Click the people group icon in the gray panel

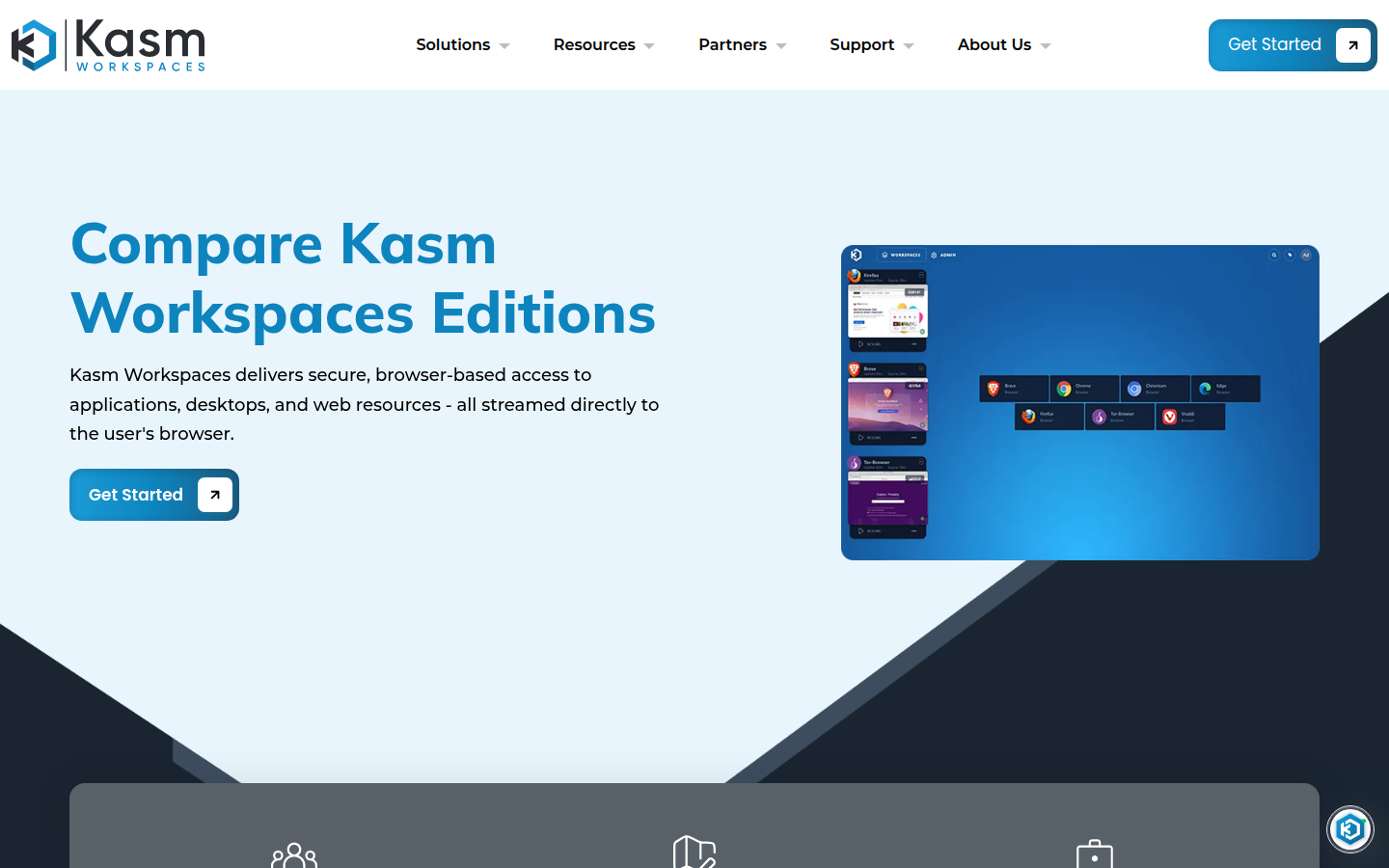point(294,855)
